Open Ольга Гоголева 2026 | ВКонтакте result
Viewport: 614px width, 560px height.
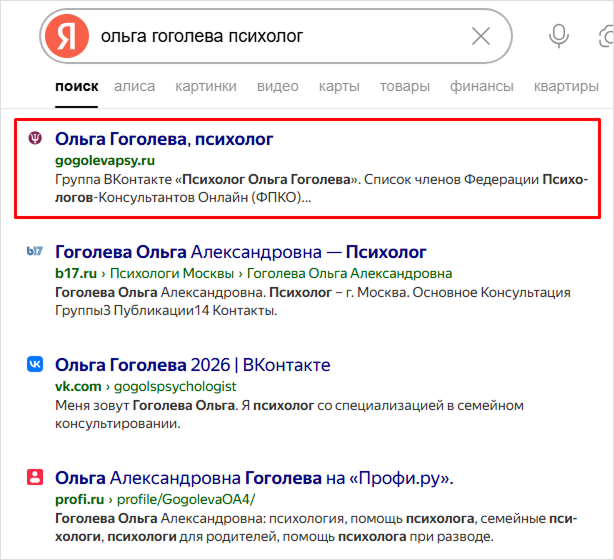[x=192, y=365]
